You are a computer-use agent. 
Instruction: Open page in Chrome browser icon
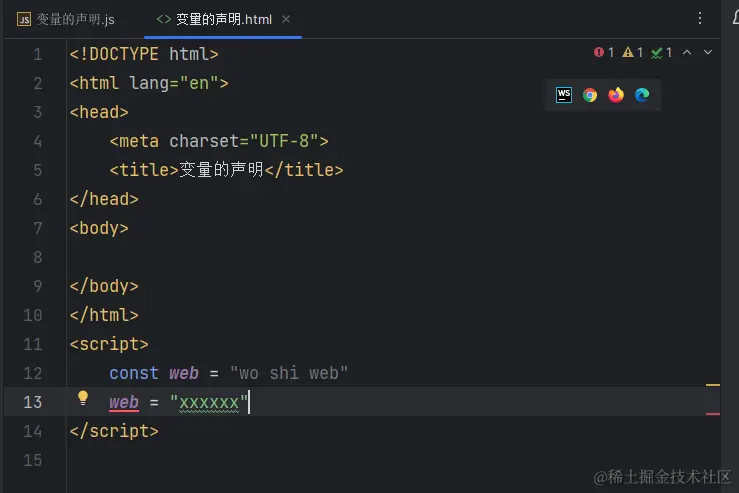coord(590,95)
